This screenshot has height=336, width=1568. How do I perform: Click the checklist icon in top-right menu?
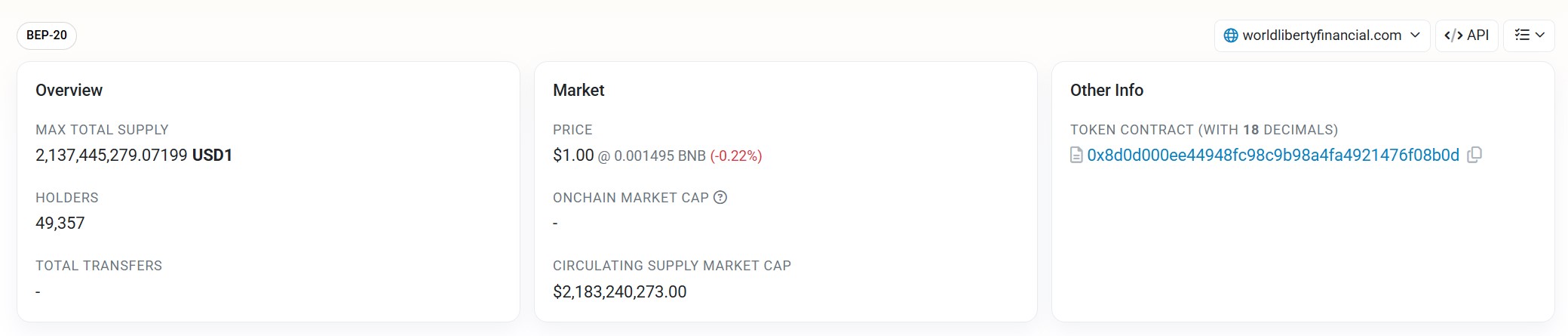pyautogui.click(x=1522, y=35)
